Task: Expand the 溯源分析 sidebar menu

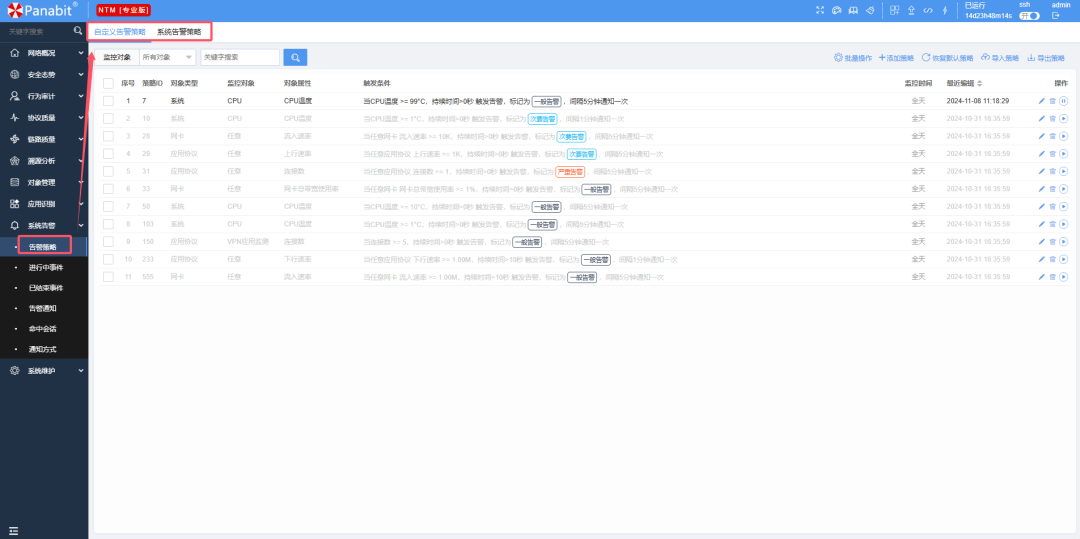Action: 44,160
